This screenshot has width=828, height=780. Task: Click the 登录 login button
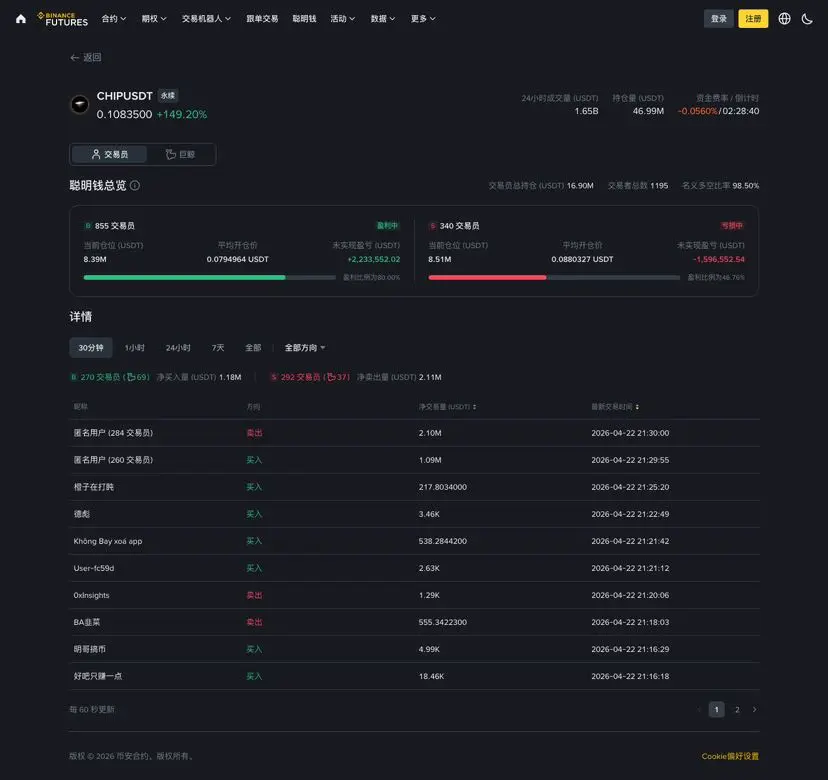point(718,18)
